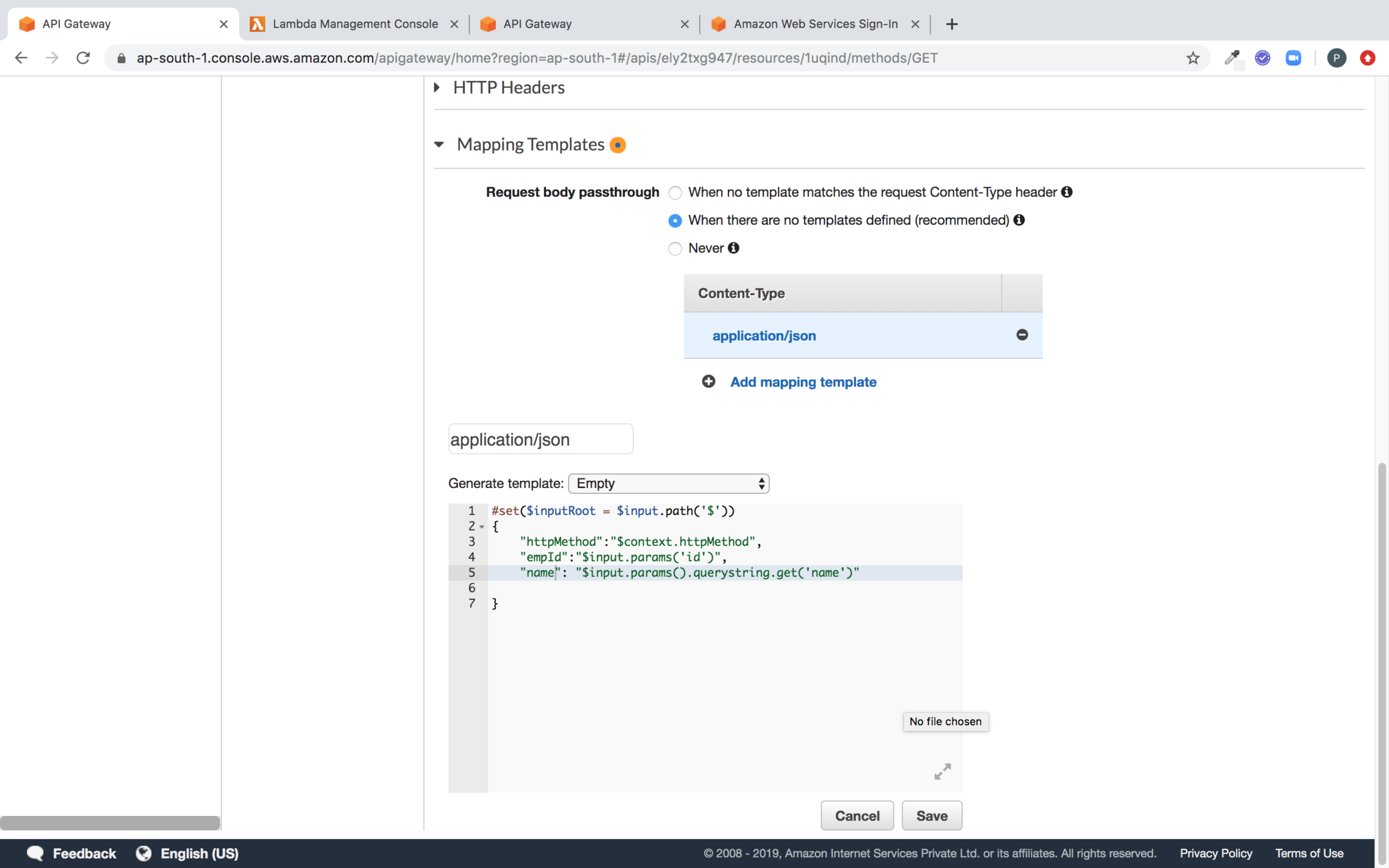
Task: Click the left panel horizontal scrollbar
Action: coord(110,823)
